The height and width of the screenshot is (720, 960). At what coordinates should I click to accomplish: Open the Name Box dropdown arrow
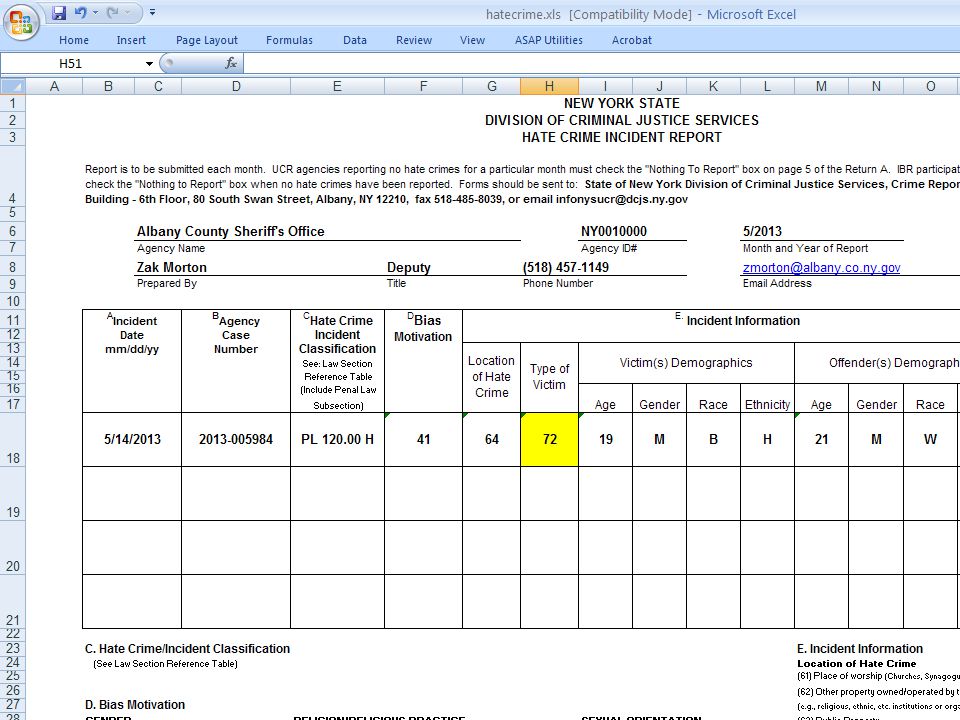click(x=149, y=64)
